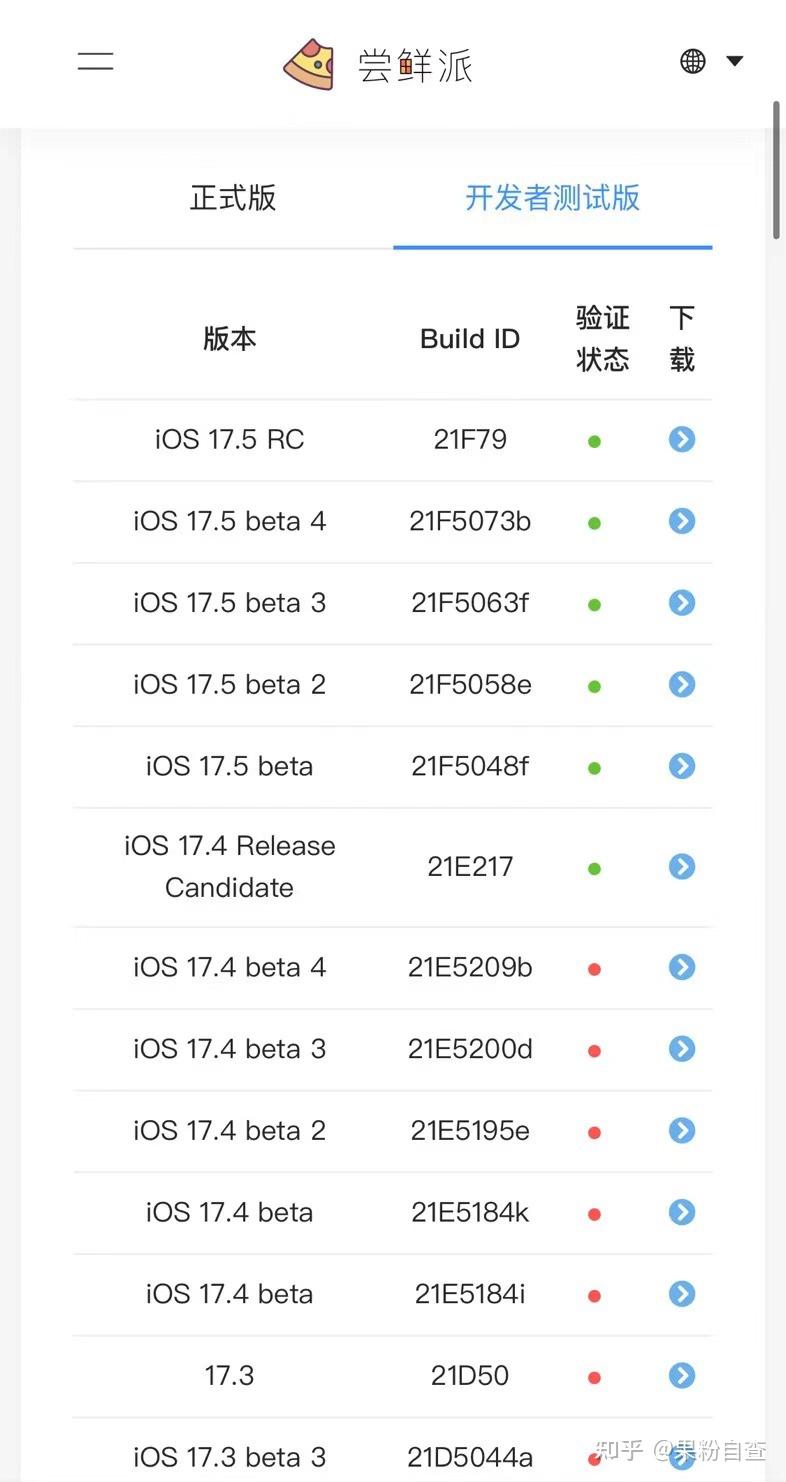786x1482 pixels.
Task: Open the globe language icon
Action: click(x=692, y=61)
